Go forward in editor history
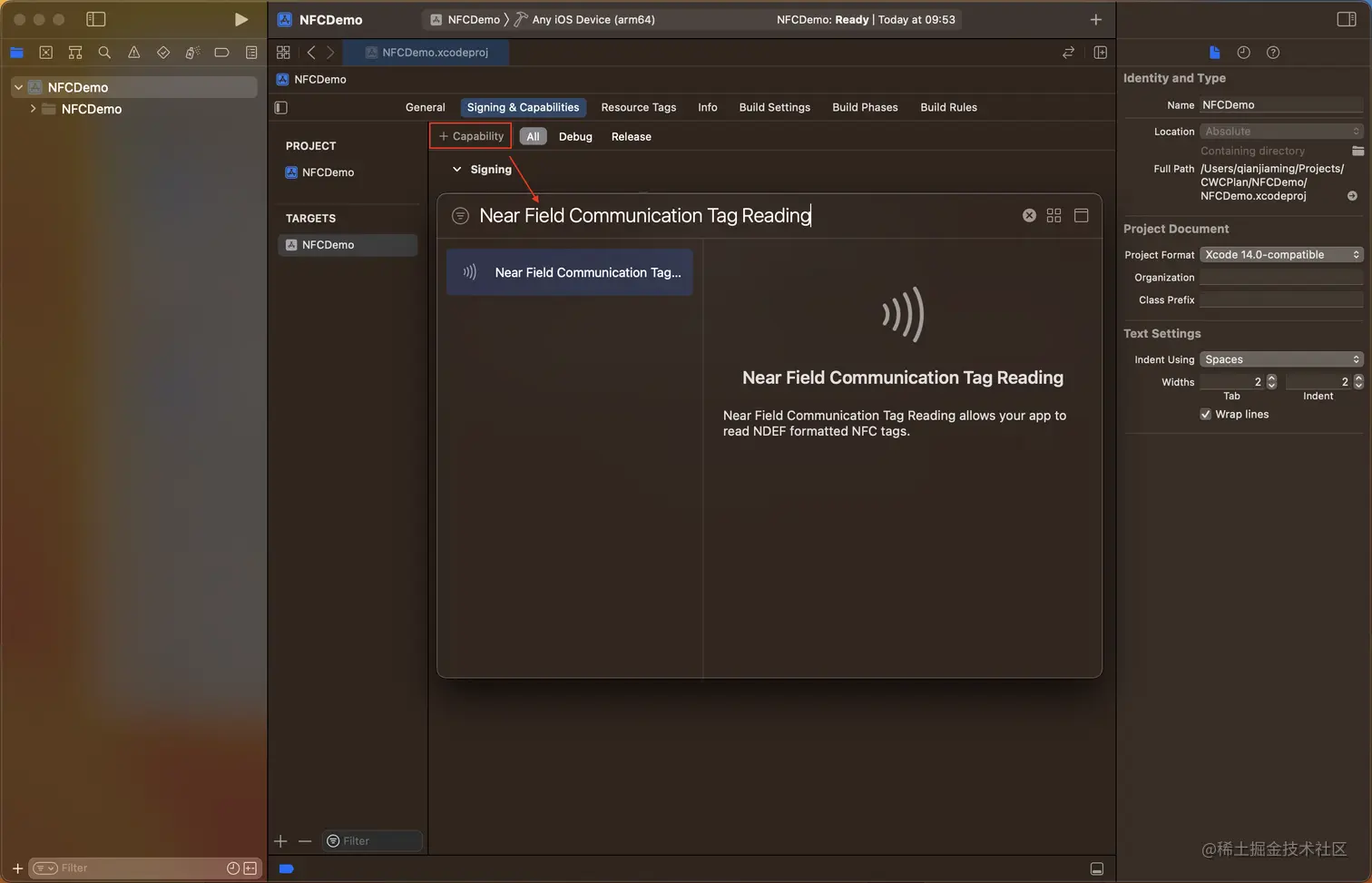 [330, 53]
